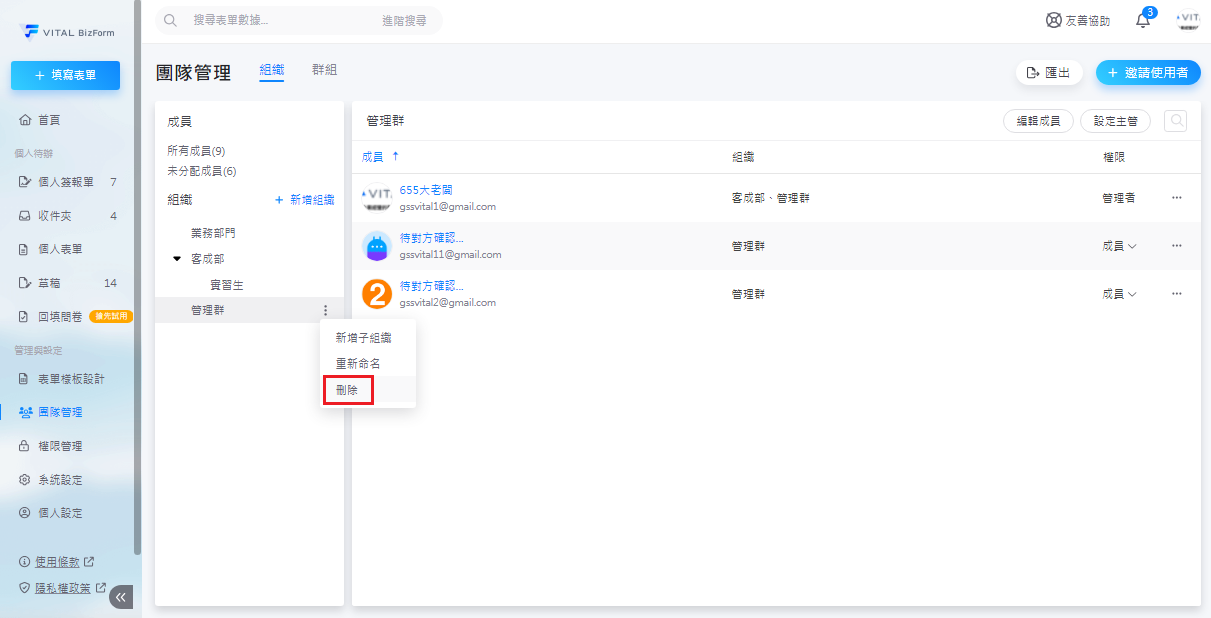Click the member search magnifier icon

1175,121
